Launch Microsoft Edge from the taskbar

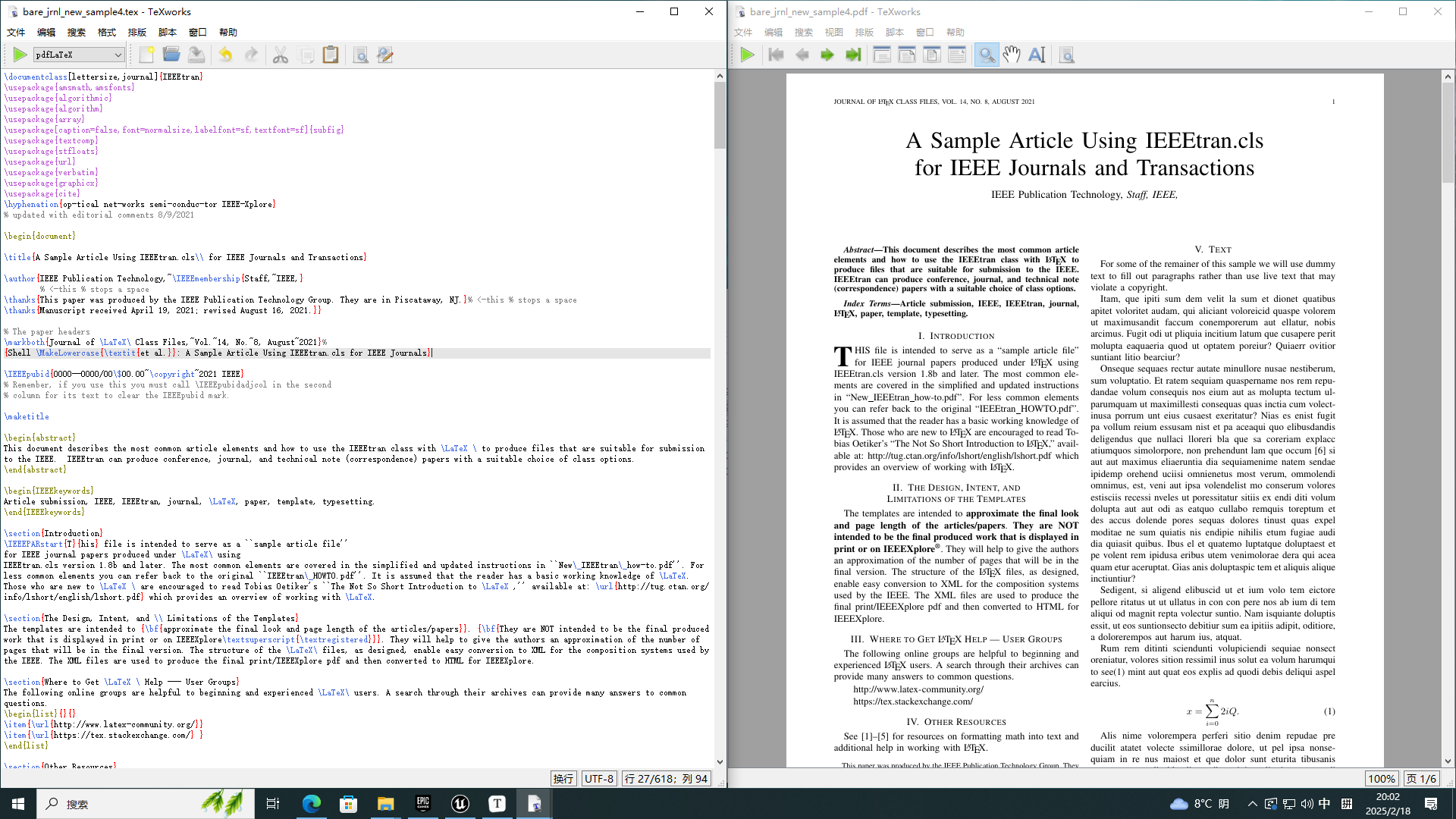click(311, 804)
